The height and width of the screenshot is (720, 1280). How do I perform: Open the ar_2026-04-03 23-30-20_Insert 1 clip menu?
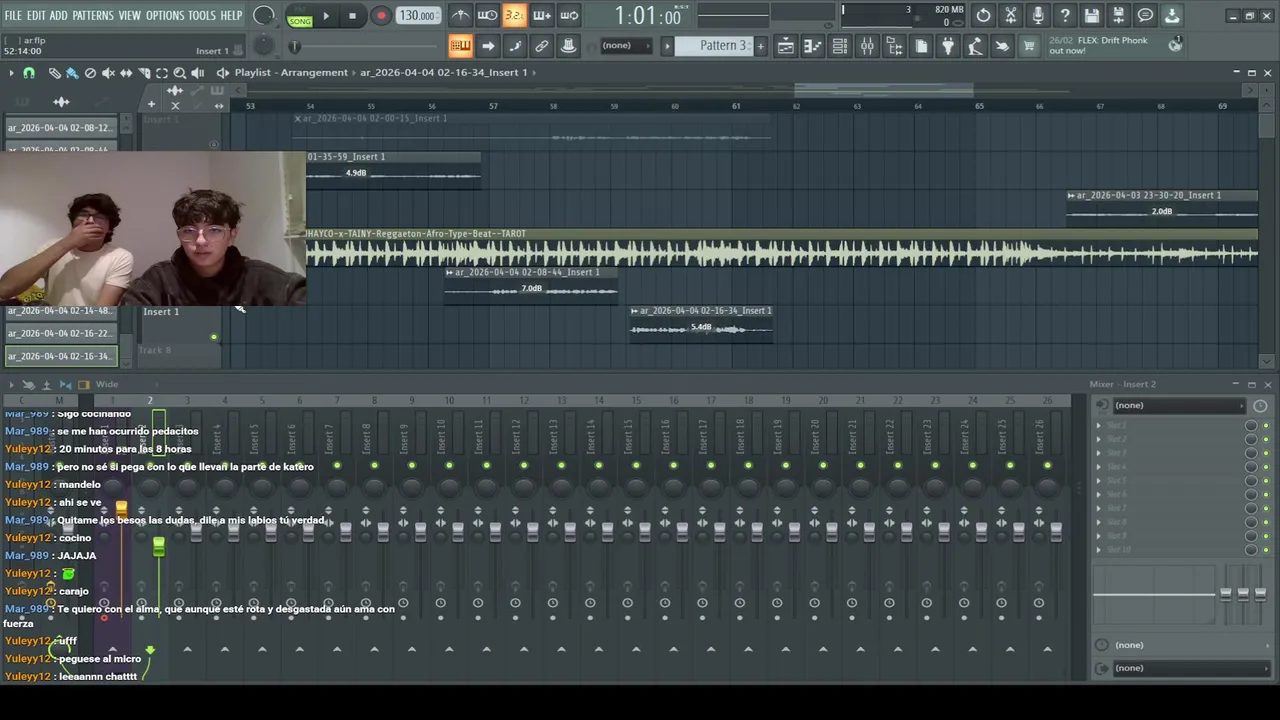(1071, 196)
